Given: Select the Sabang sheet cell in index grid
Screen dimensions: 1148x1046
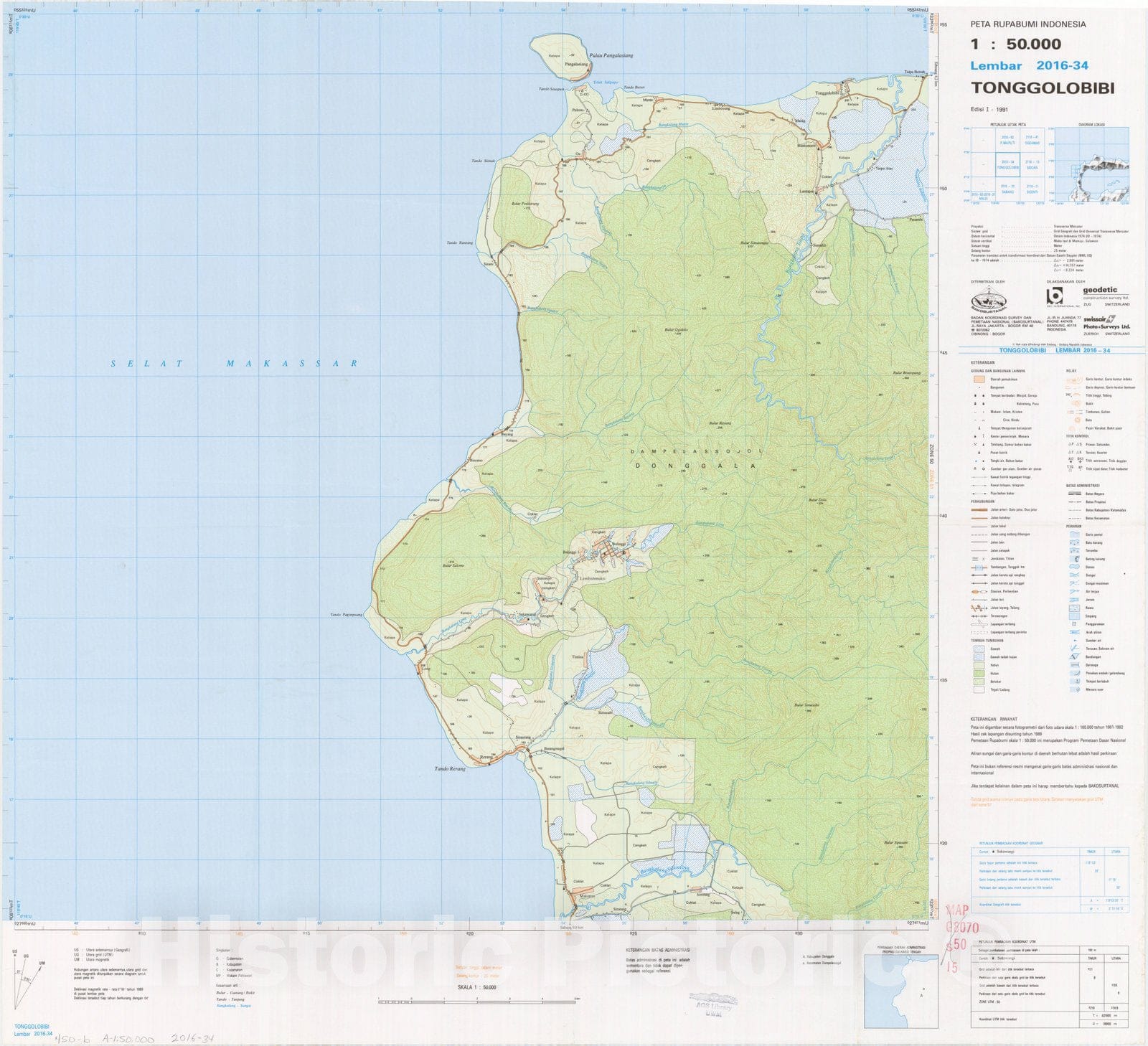Looking at the screenshot, I should [1007, 189].
